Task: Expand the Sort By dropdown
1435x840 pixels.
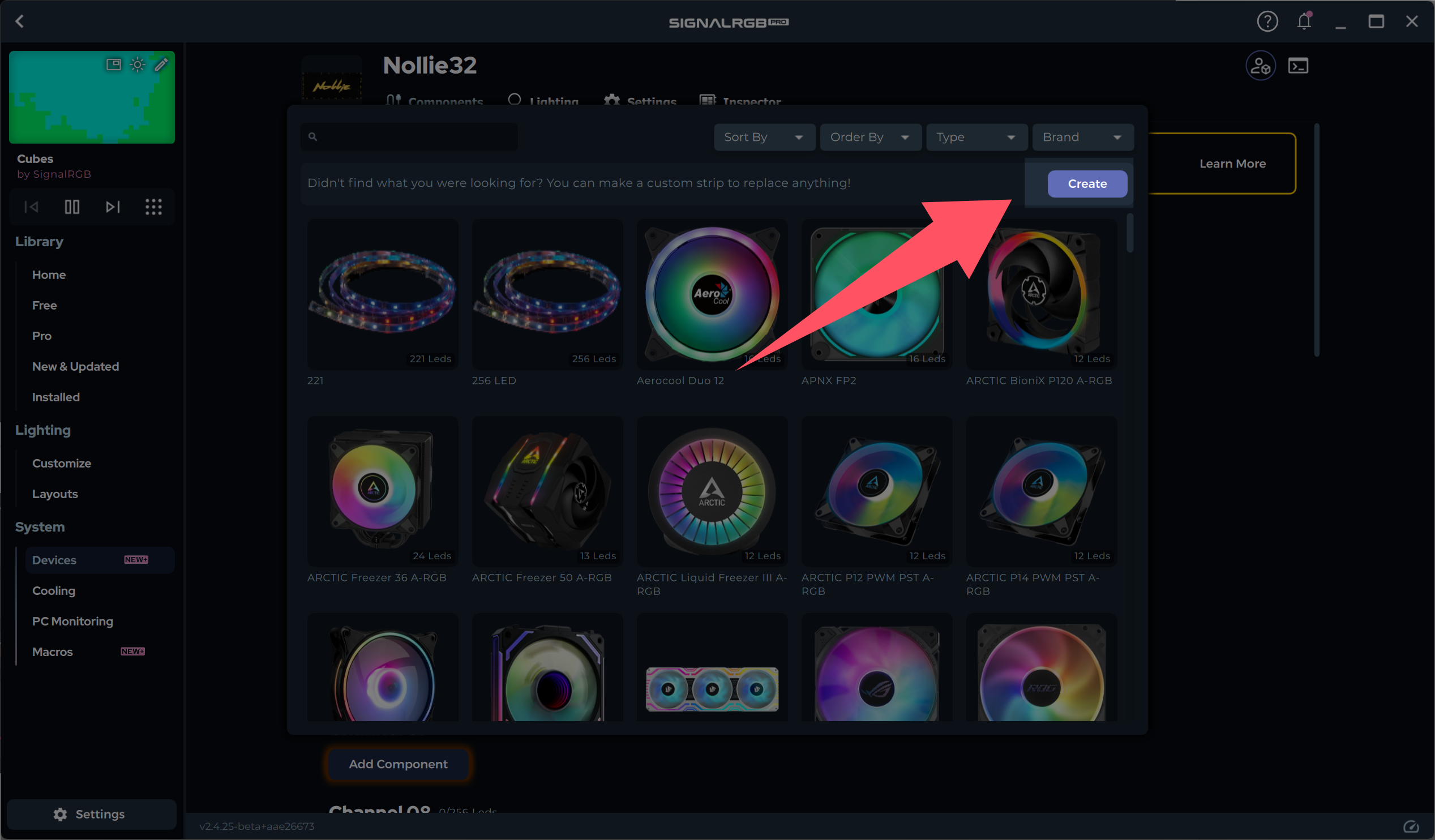Action: (764, 137)
